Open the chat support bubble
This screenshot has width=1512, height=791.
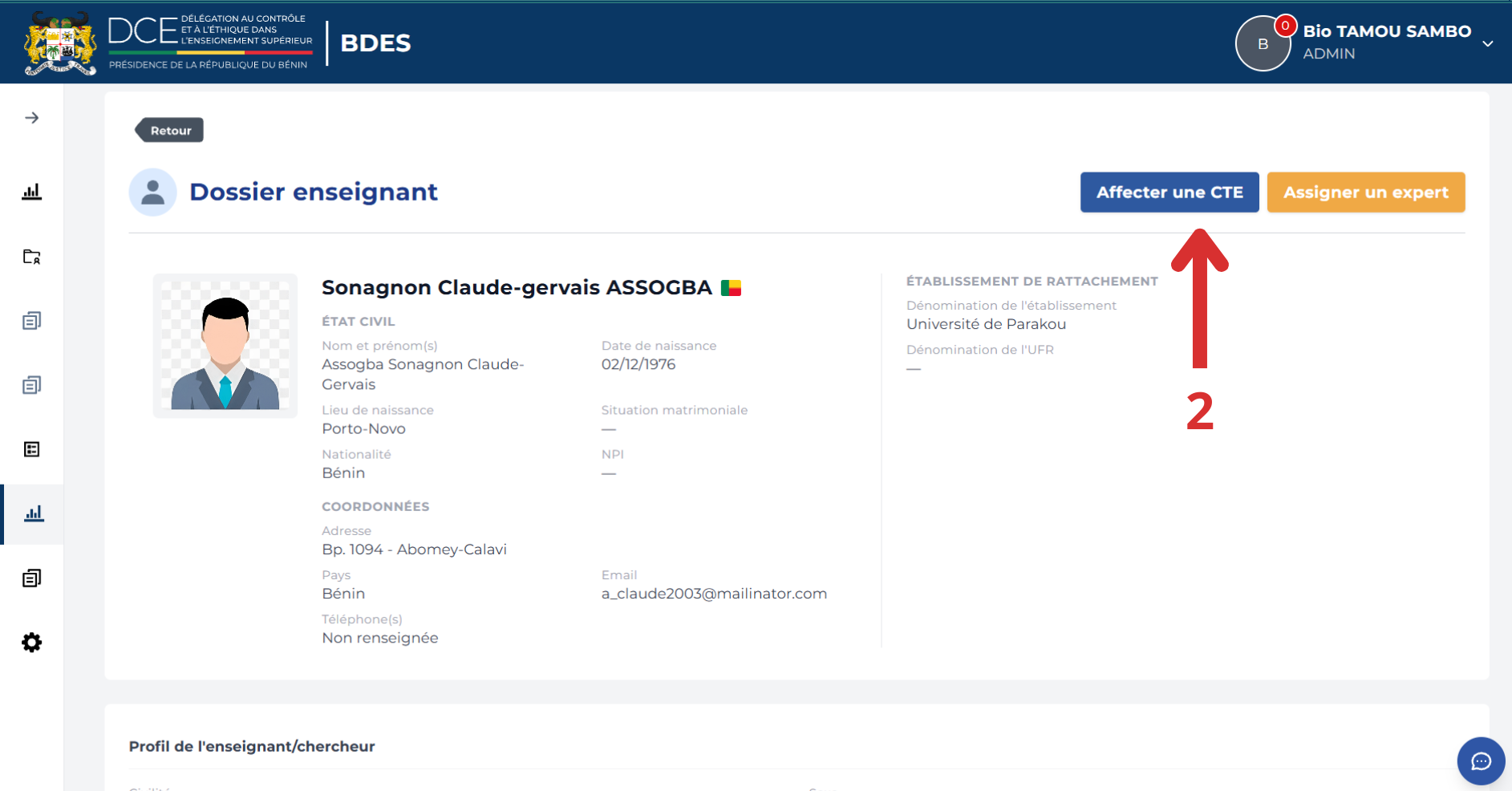tap(1481, 761)
